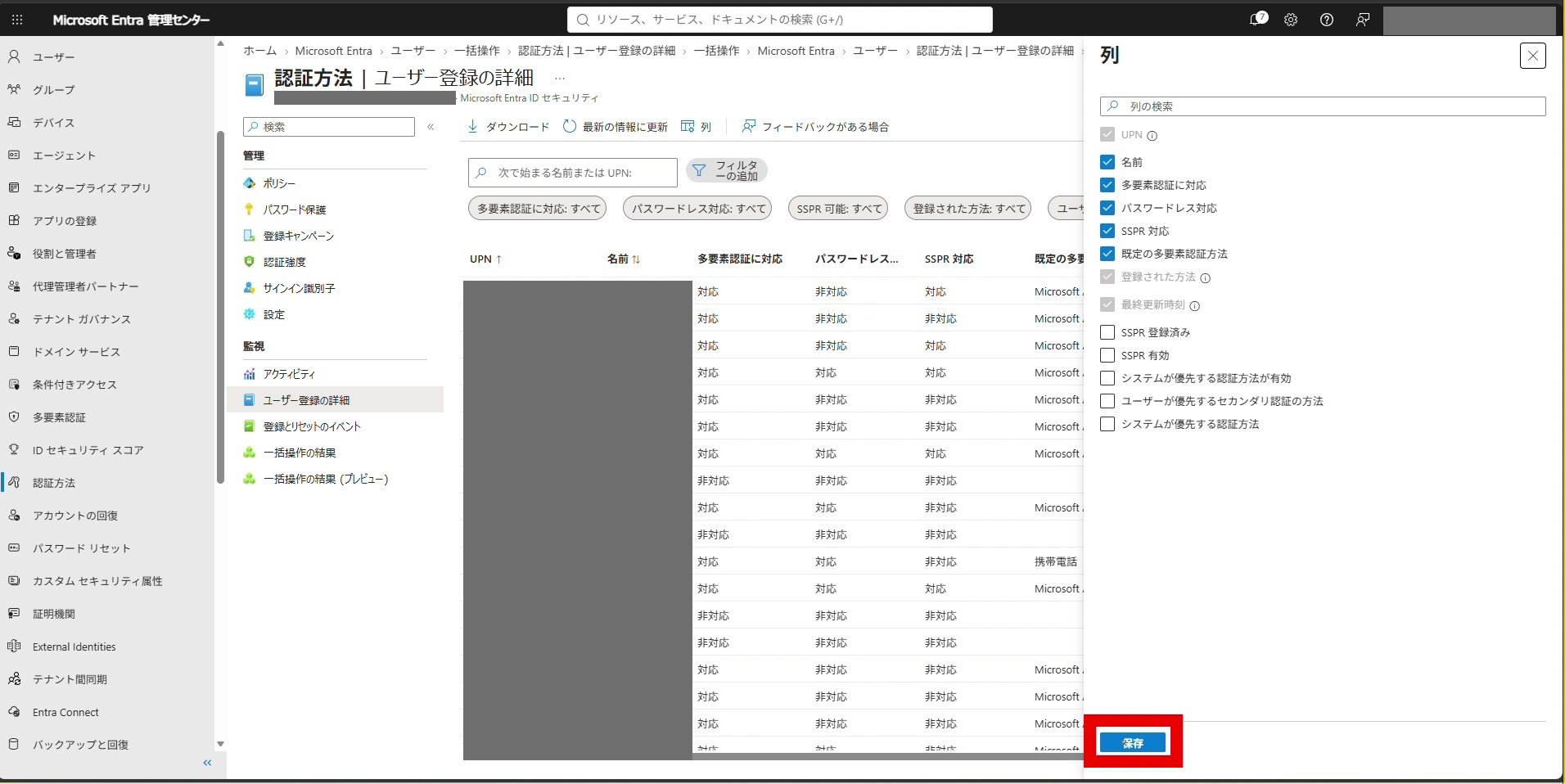Image resolution: width=1565 pixels, height=784 pixels.
Task: Click the 保存 save button
Action: (1133, 743)
